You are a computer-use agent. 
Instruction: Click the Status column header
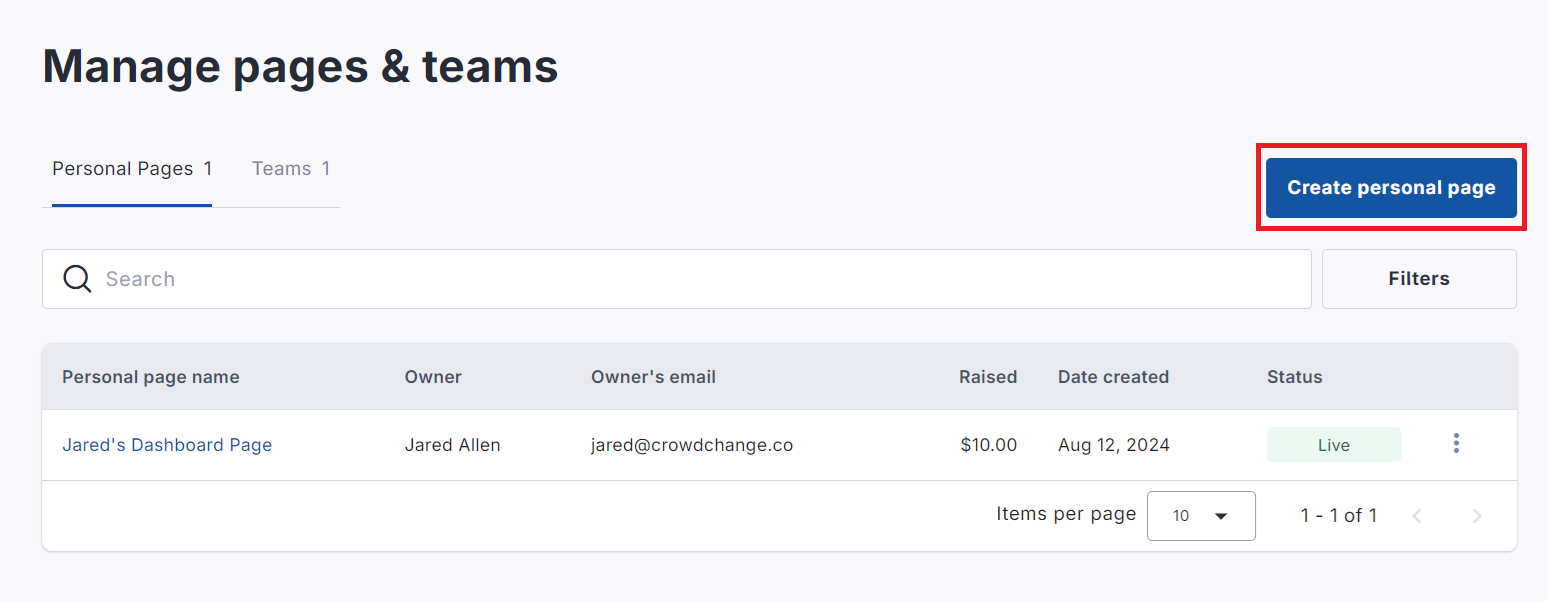click(x=1295, y=377)
